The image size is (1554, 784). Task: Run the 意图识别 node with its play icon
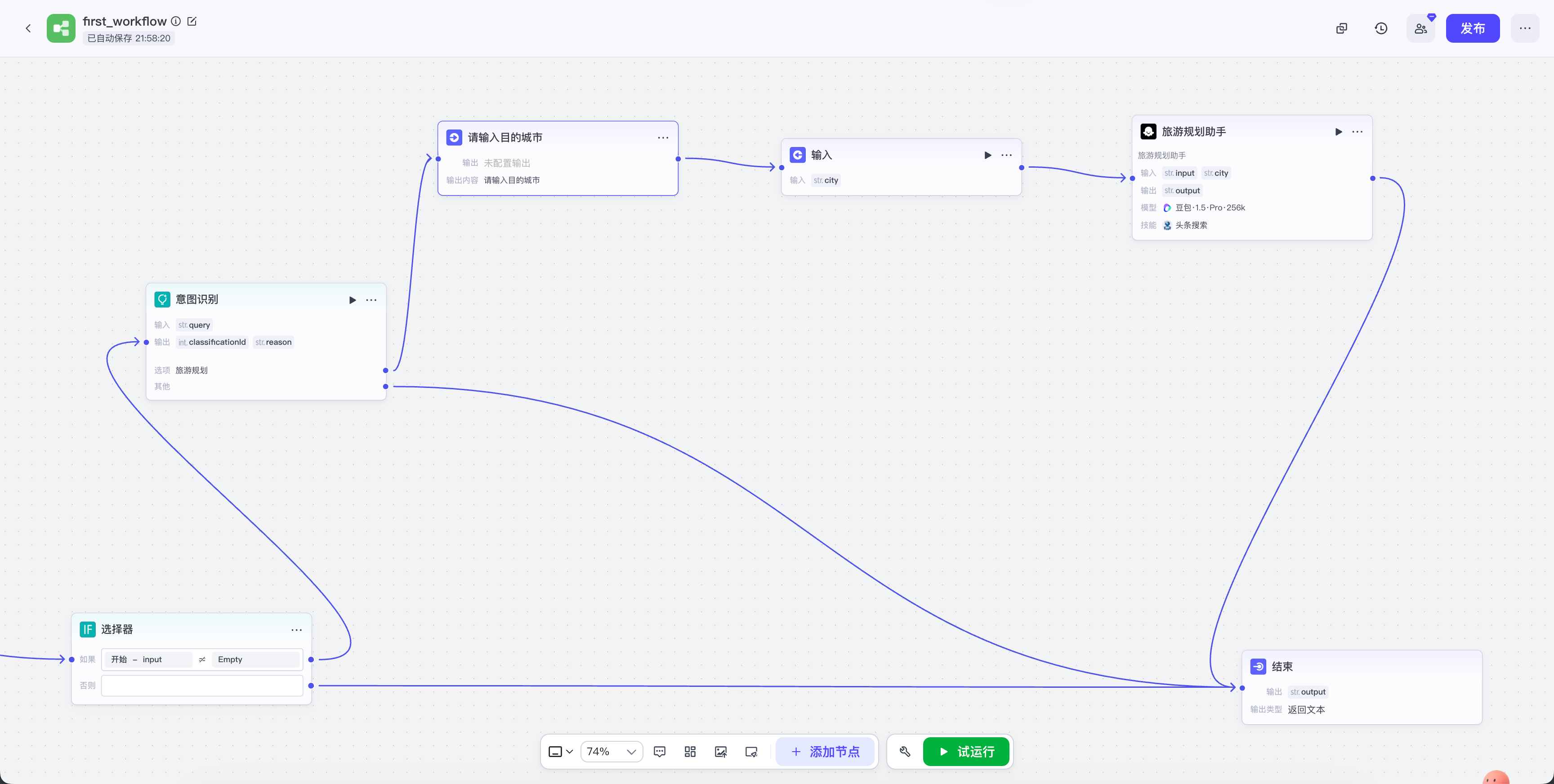[353, 300]
